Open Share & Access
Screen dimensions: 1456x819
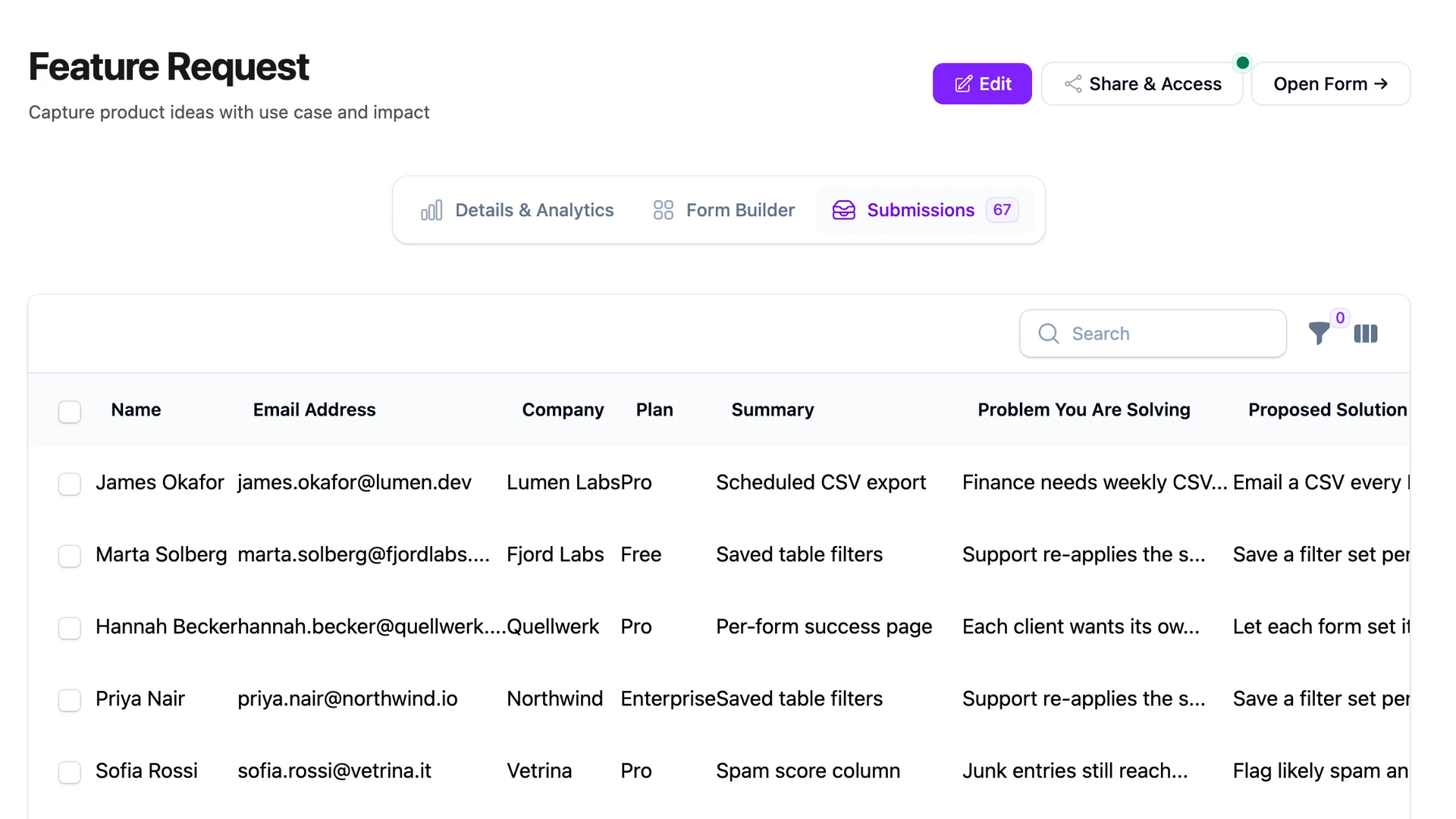point(1142,83)
